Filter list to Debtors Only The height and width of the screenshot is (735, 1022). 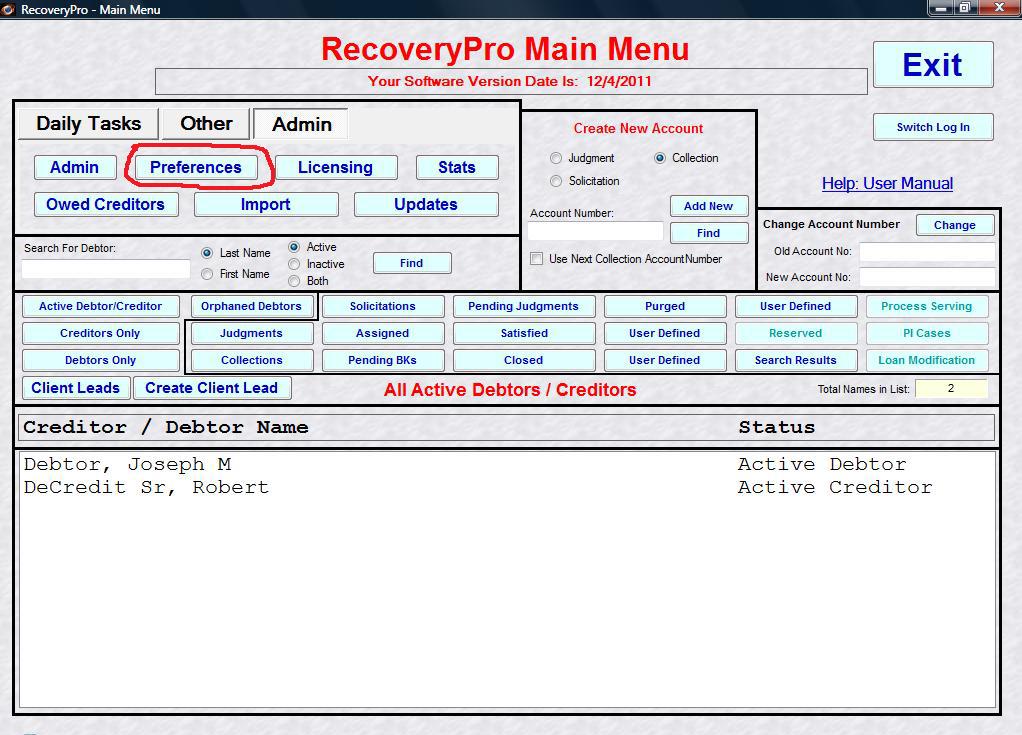pyautogui.click(x=100, y=360)
